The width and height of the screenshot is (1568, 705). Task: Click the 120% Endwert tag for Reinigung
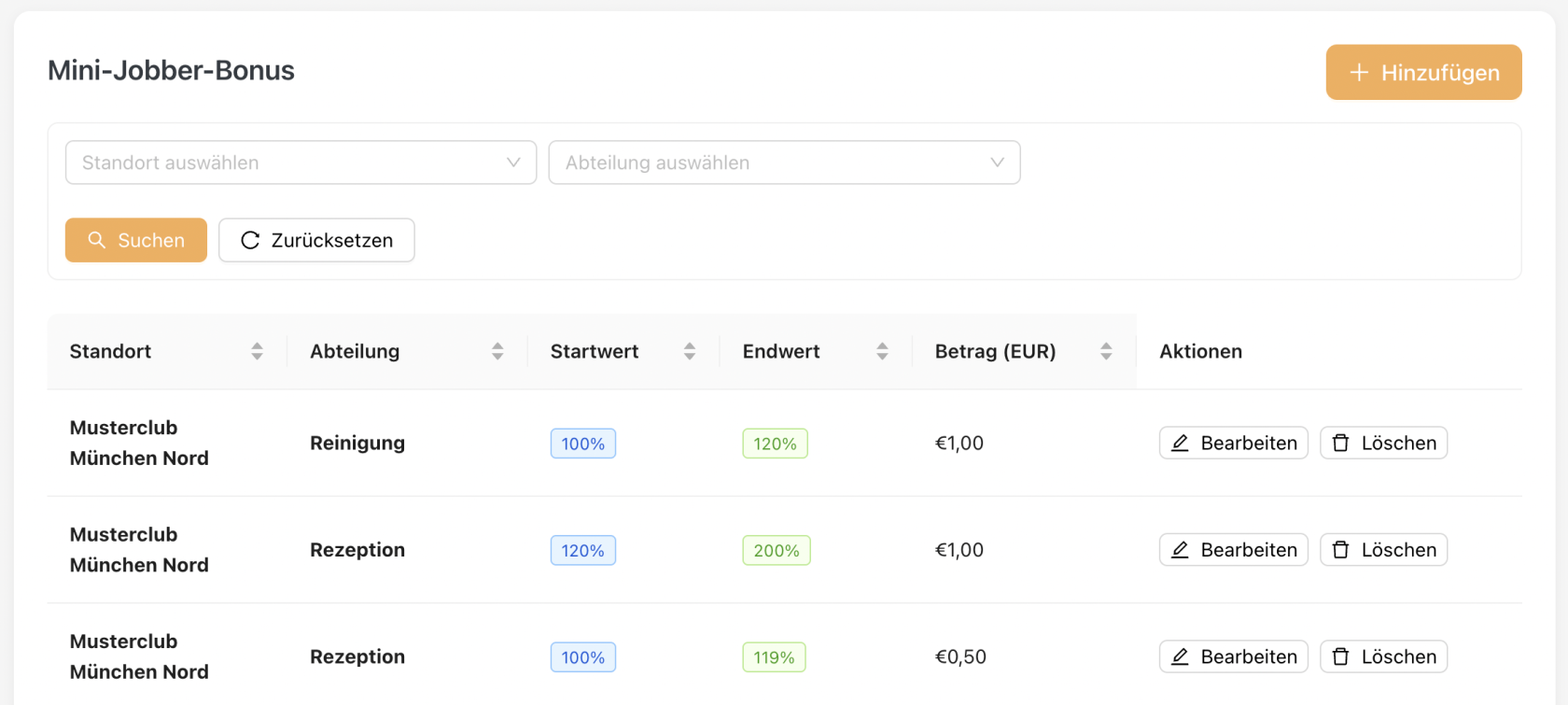(x=775, y=444)
